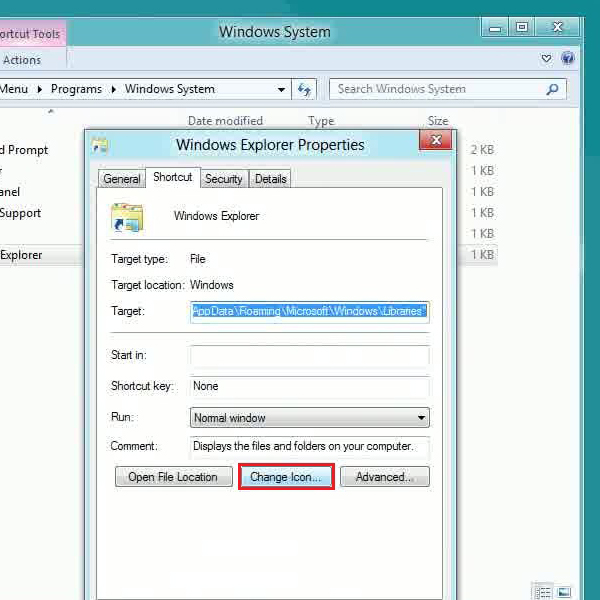Click the properties dialog title bar icon
Image resolution: width=600 pixels, height=600 pixels.
[99, 146]
